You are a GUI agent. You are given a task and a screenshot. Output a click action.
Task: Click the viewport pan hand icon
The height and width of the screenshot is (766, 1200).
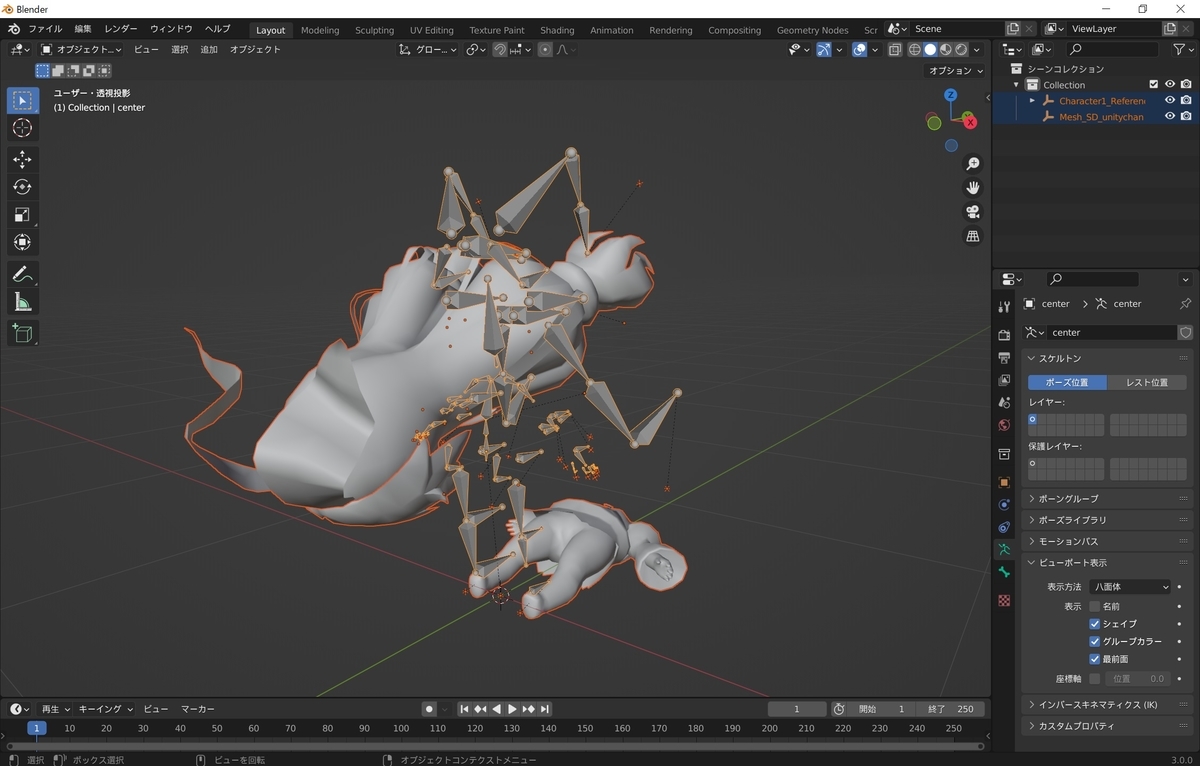tap(972, 188)
